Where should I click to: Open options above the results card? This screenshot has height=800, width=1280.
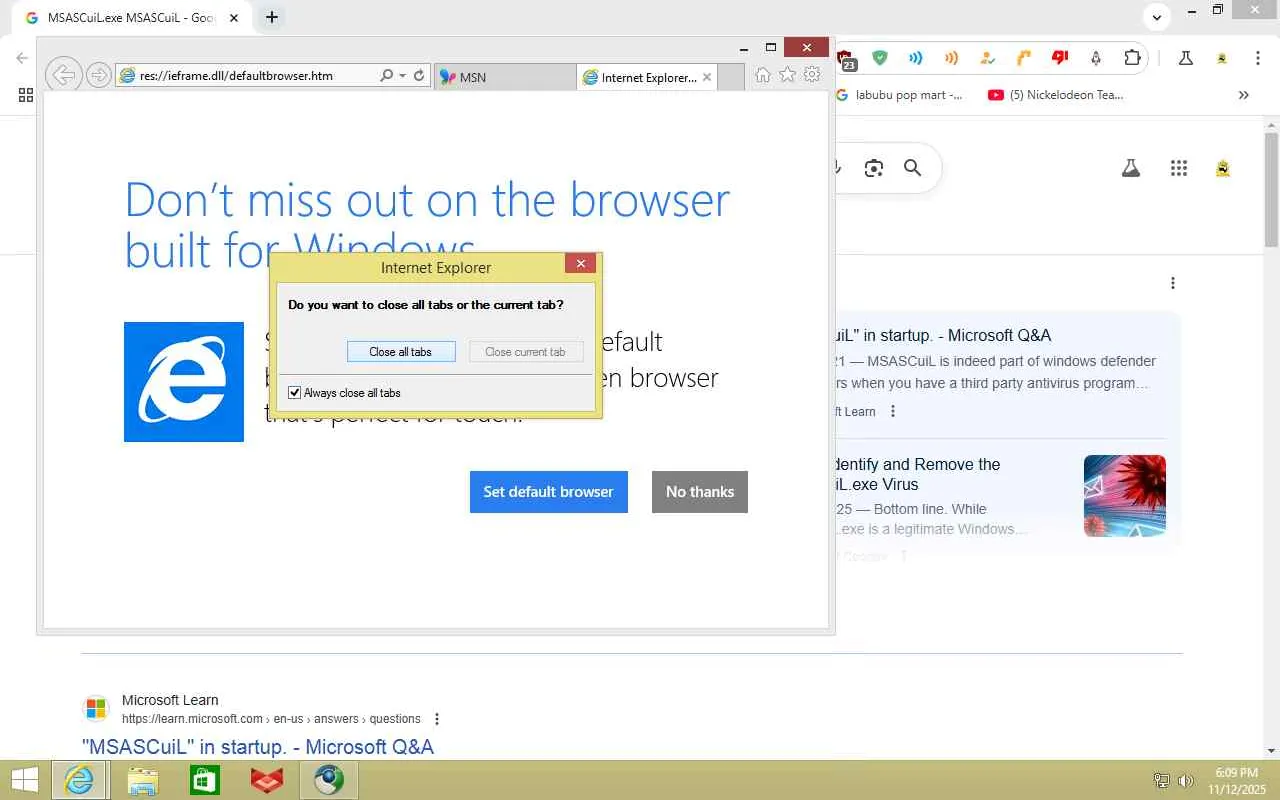pos(1173,283)
